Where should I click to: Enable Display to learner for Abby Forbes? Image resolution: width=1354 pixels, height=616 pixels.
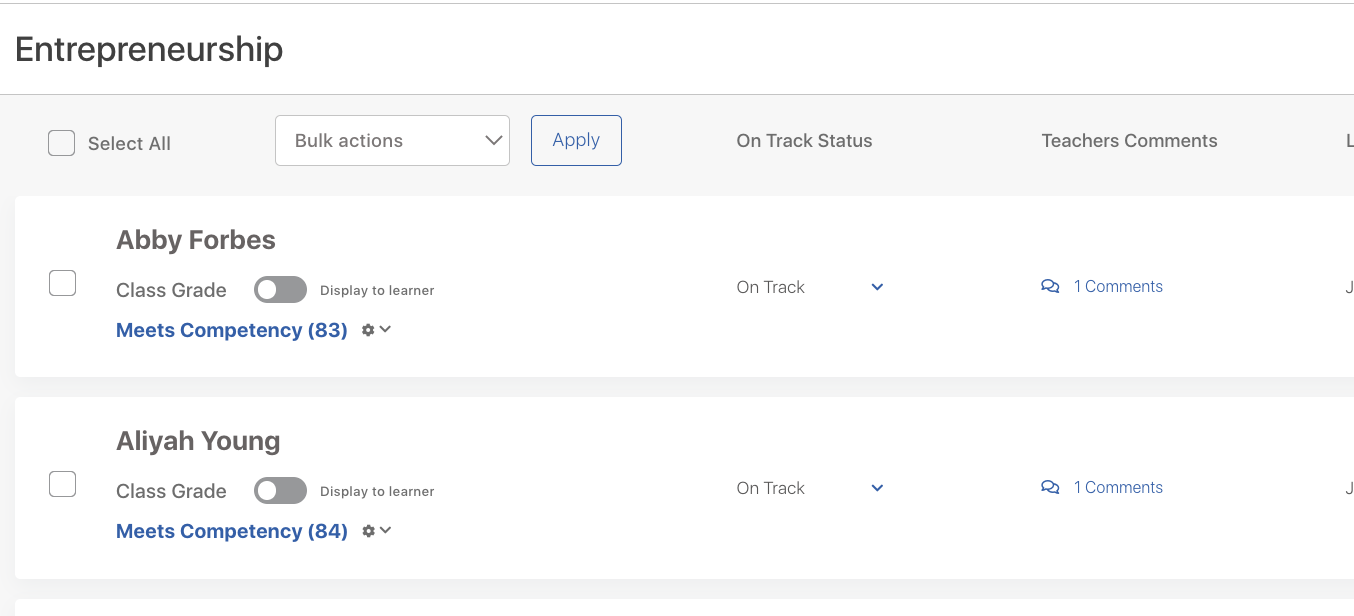coord(280,290)
